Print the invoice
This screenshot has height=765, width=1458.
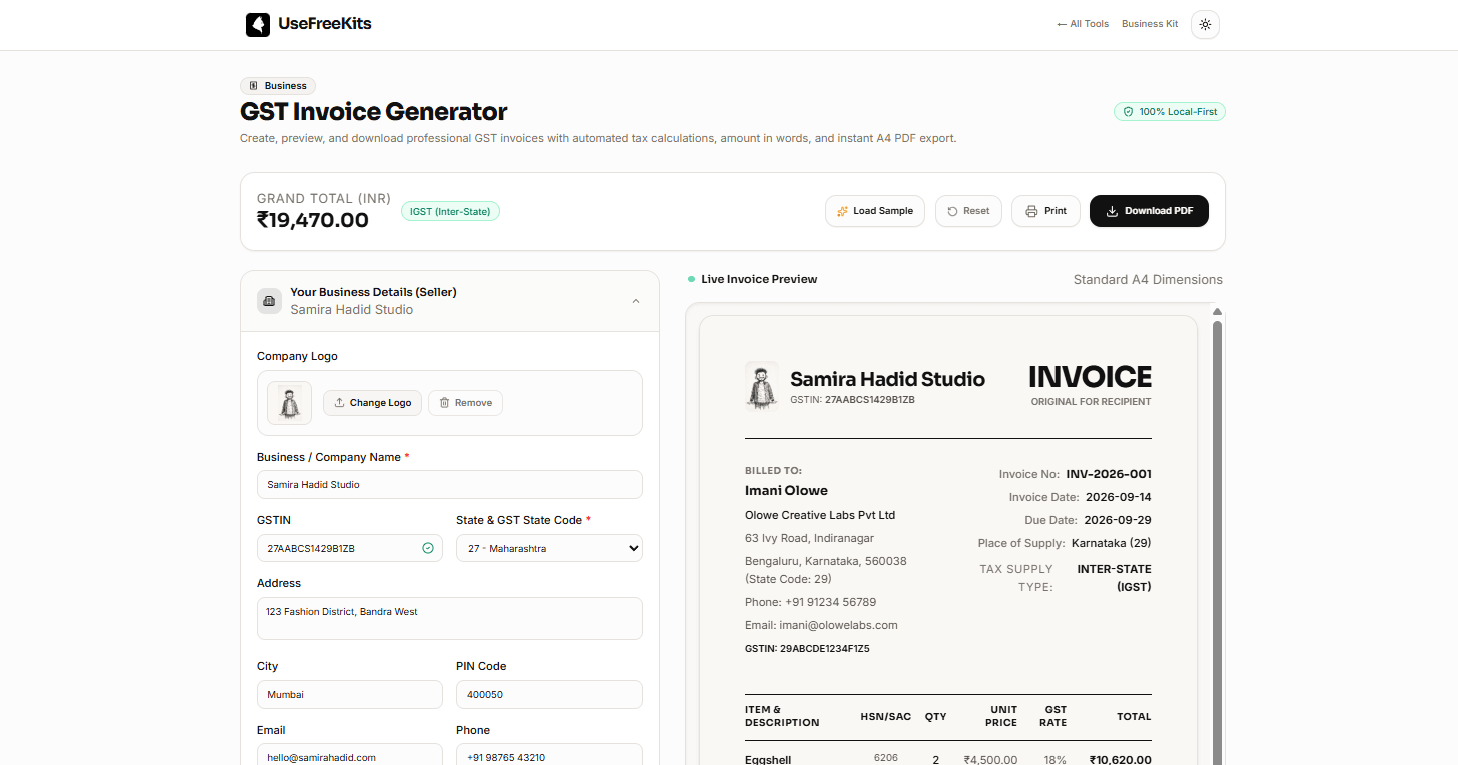[x=1046, y=211]
